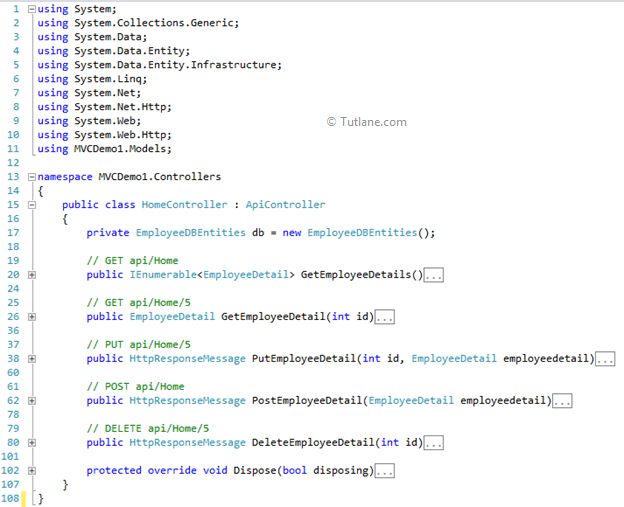The image size is (624, 507).
Task: Click the GetEmployeeDetails method name
Action: point(356,275)
